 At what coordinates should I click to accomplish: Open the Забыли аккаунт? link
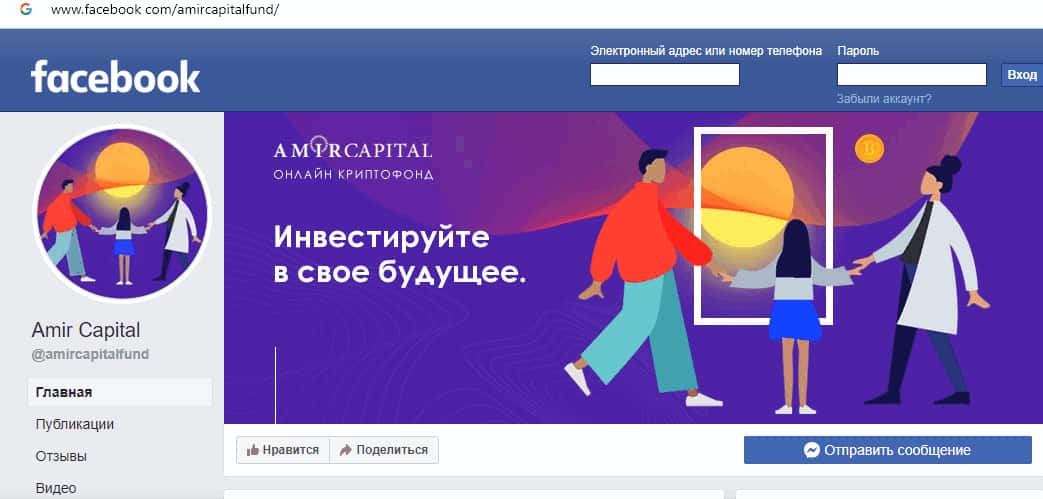pos(884,99)
